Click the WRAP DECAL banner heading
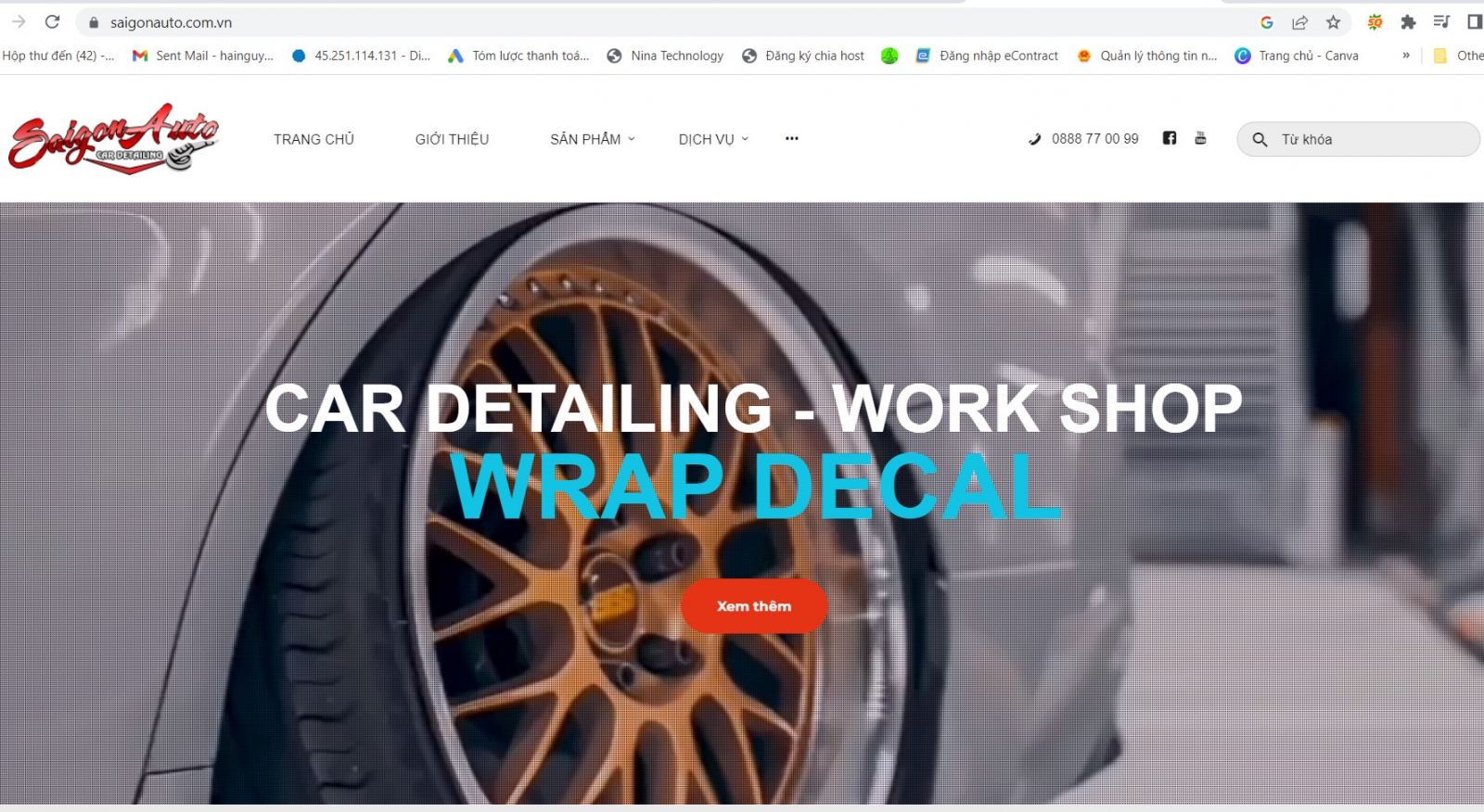The image size is (1484, 812). coord(756,486)
